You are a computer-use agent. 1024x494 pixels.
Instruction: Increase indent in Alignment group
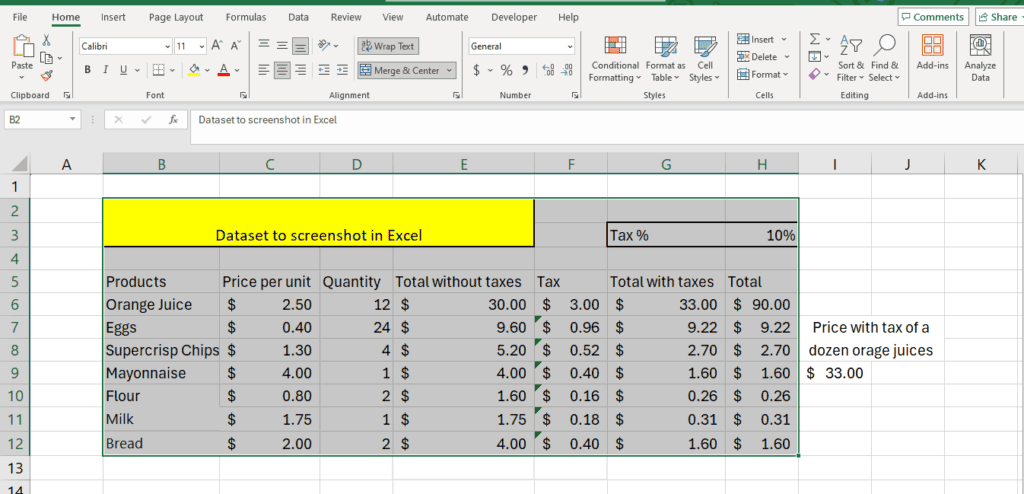click(342, 70)
